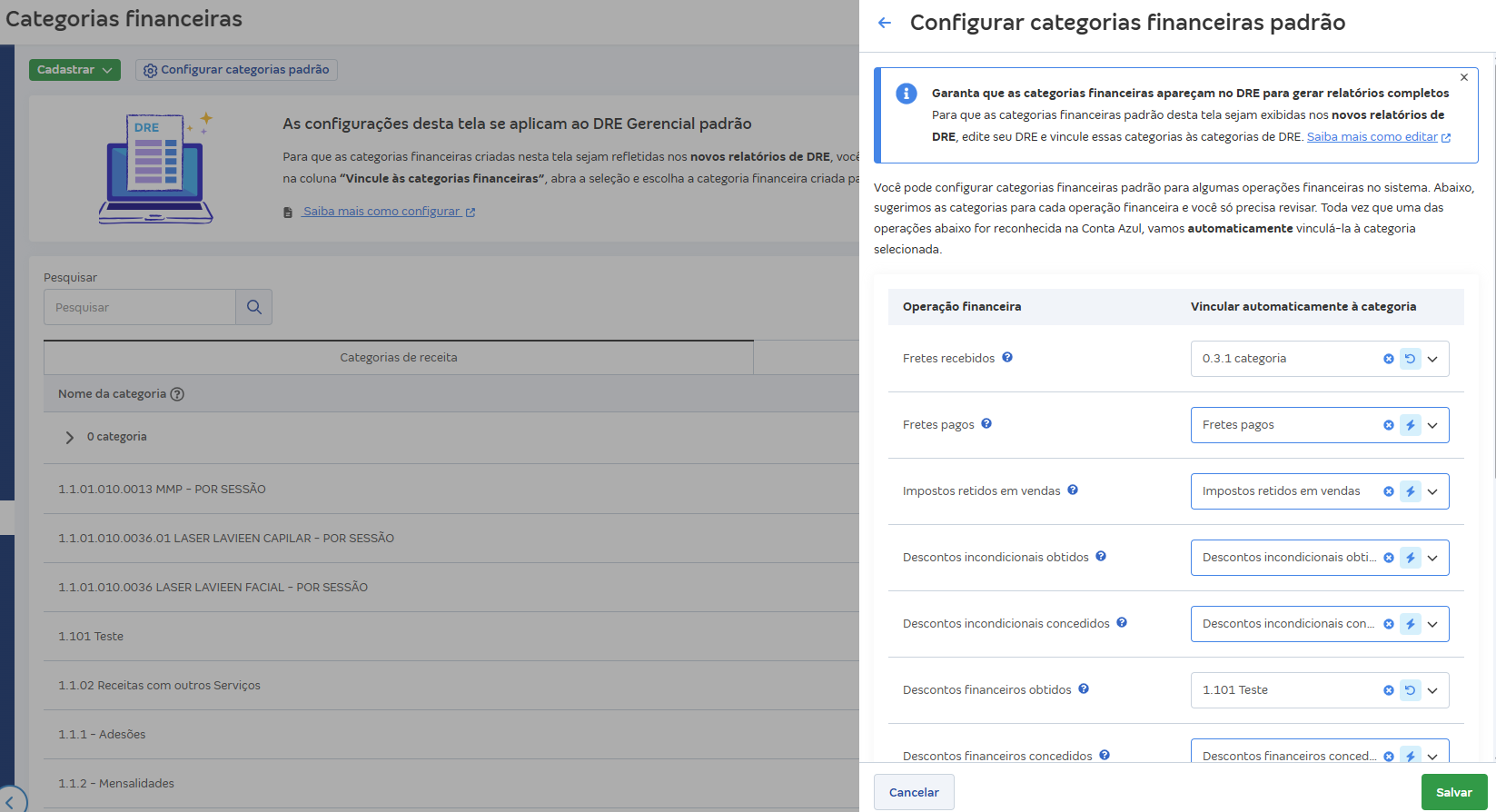Select the 1.1.2 - Mensalidades row
This screenshot has height=812, width=1496.
[451, 783]
